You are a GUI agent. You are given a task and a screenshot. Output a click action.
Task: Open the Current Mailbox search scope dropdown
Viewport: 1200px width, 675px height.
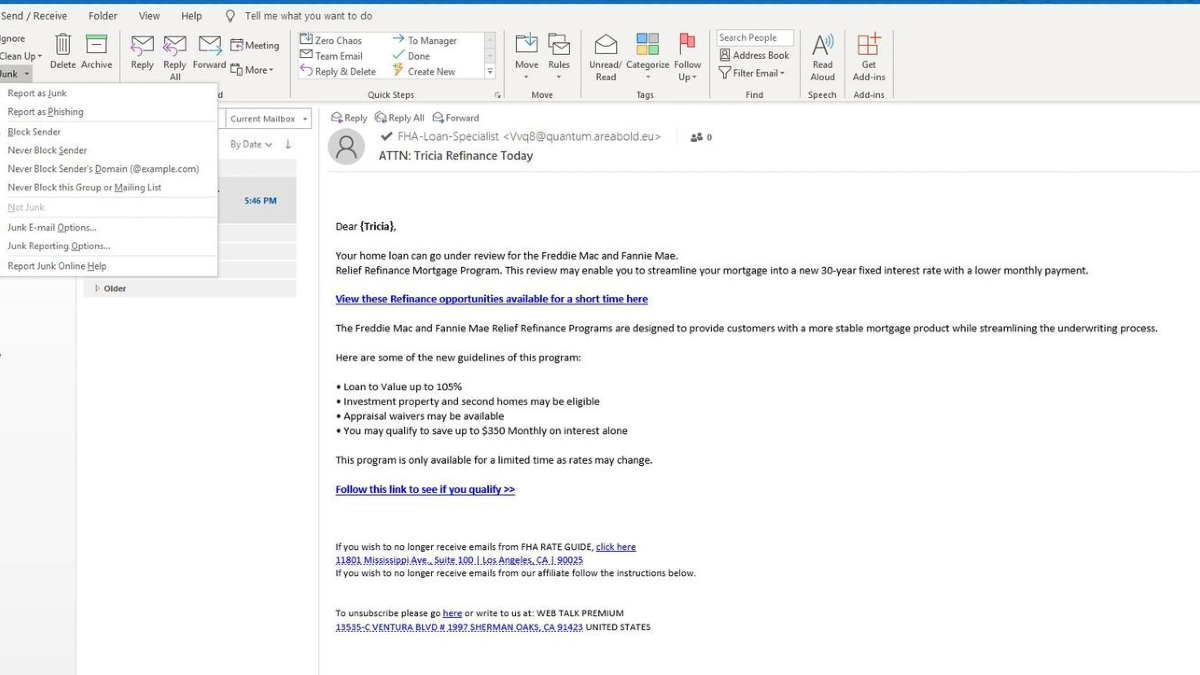click(x=267, y=117)
